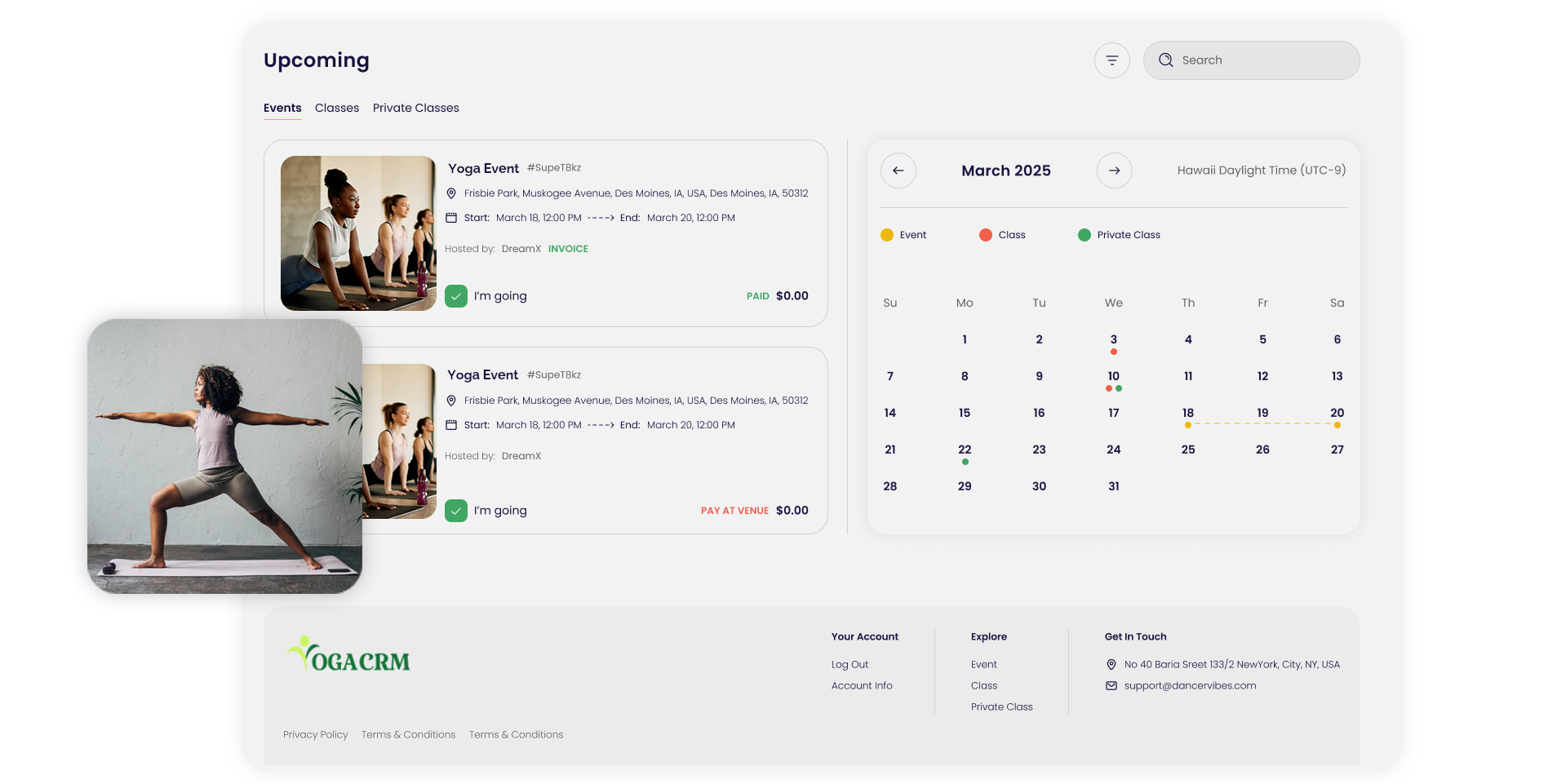Open the filter options icon
Screen dimensions: 1557x784
coord(1111,60)
